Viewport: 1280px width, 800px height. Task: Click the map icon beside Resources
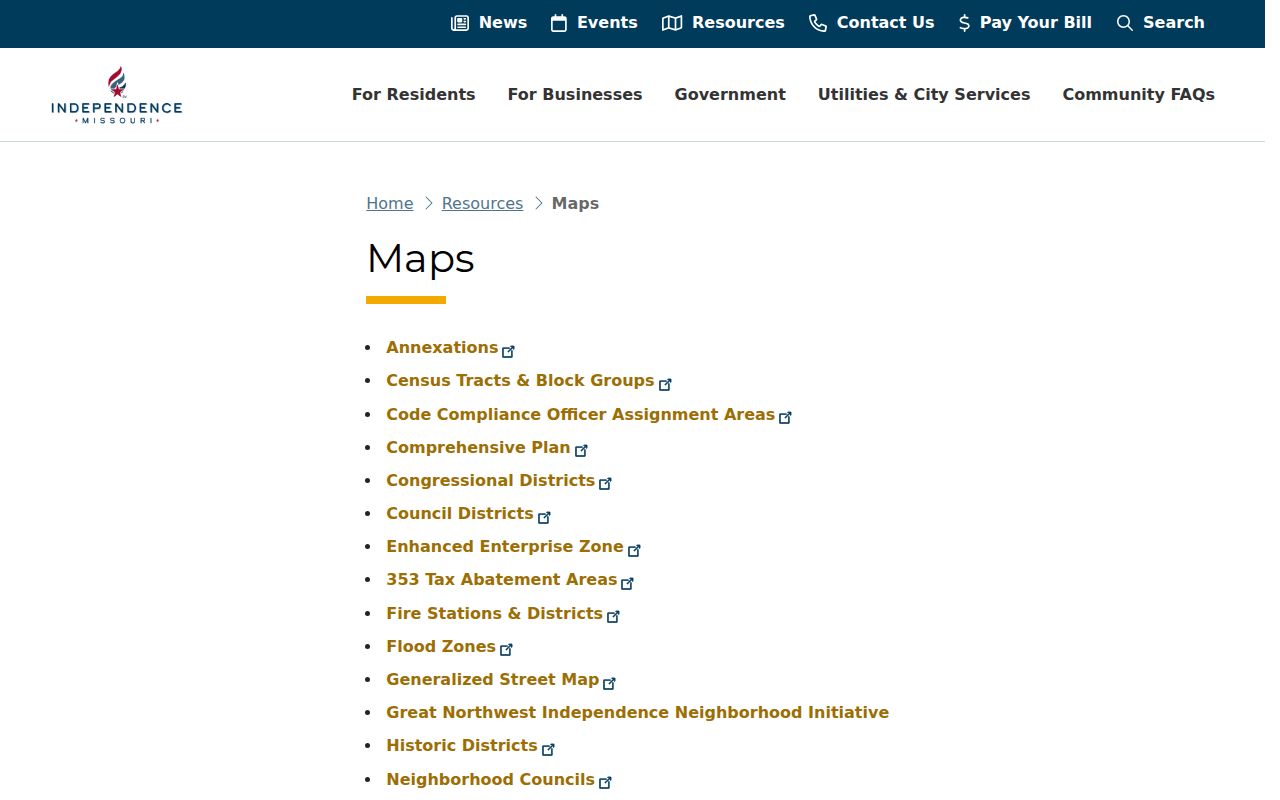coord(672,23)
